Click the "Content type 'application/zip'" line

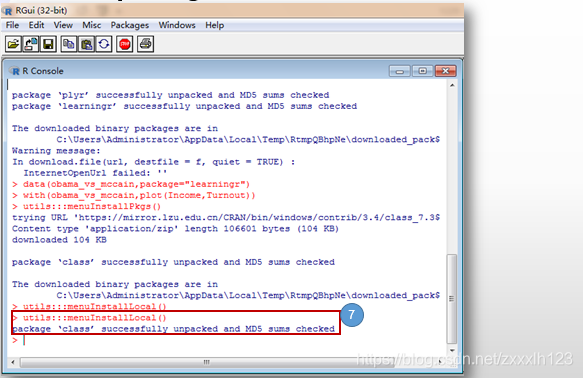(x=175, y=229)
